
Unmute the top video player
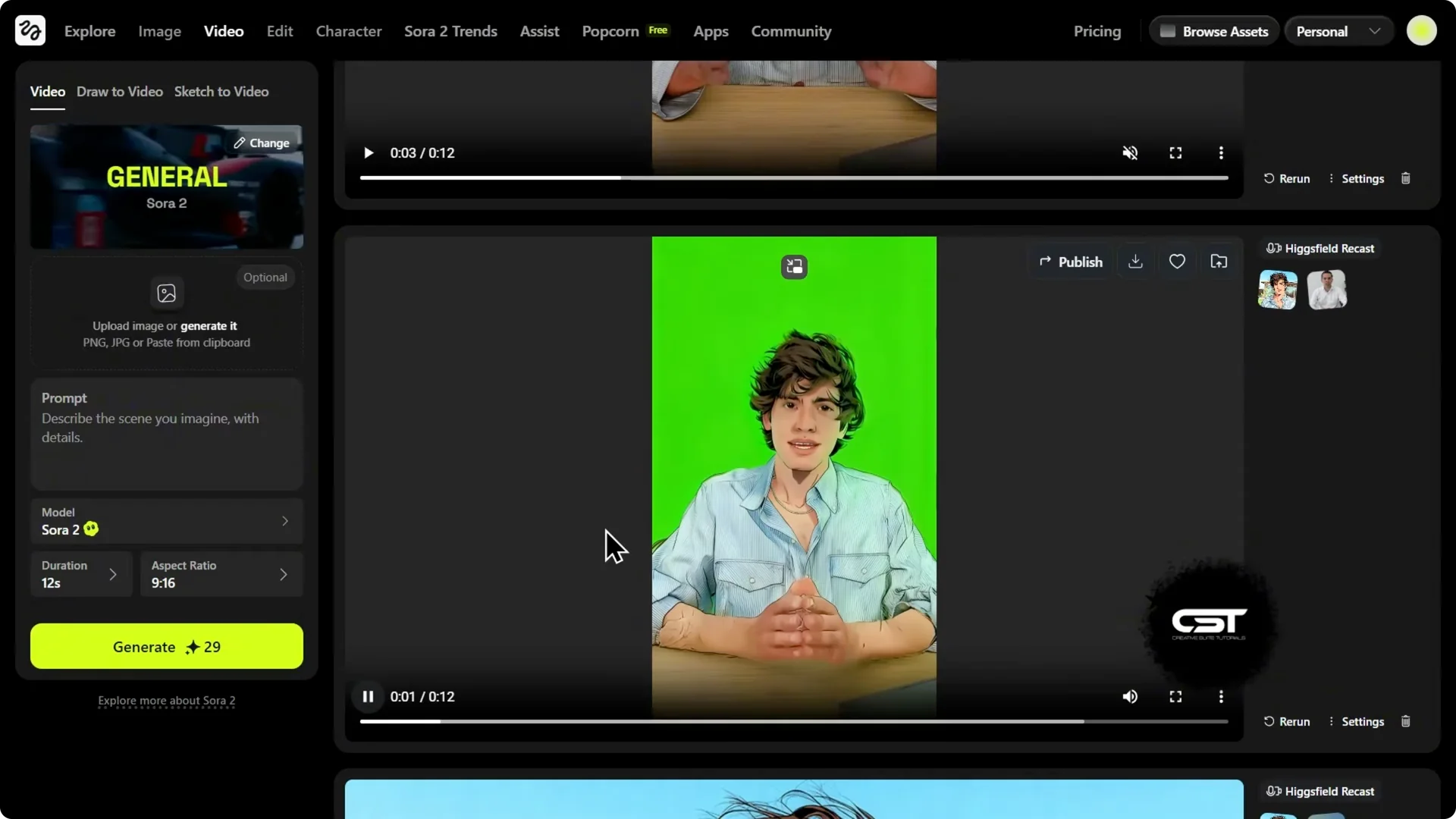1129,152
